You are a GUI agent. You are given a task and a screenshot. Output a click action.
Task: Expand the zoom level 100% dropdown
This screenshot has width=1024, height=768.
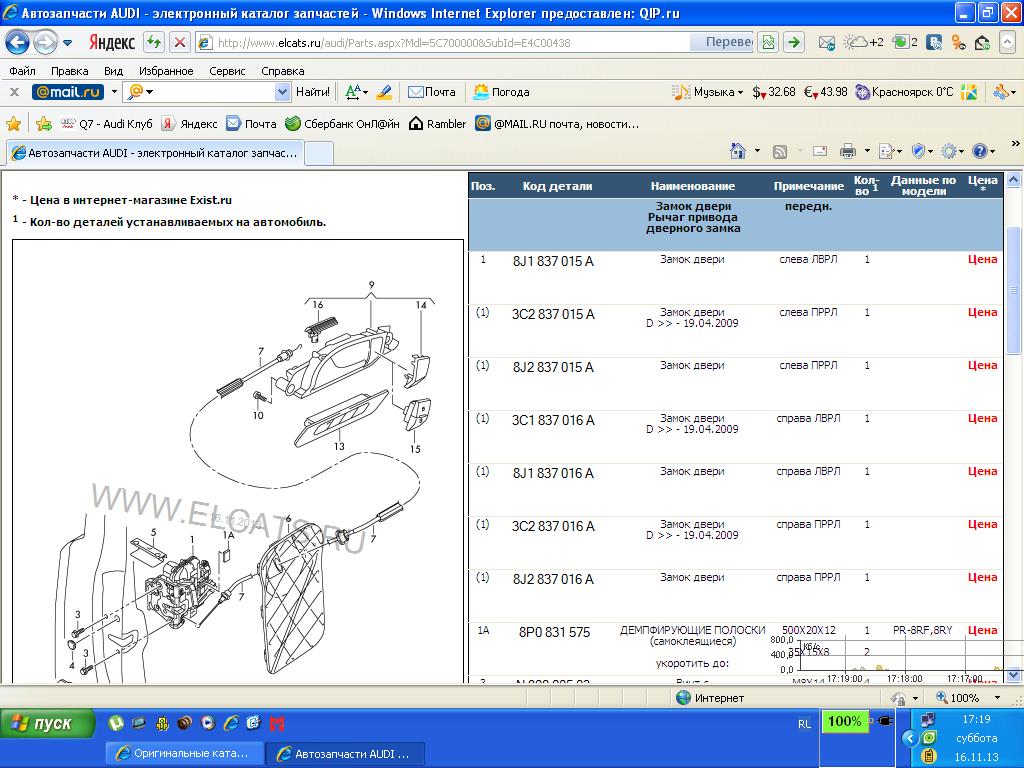[997, 698]
